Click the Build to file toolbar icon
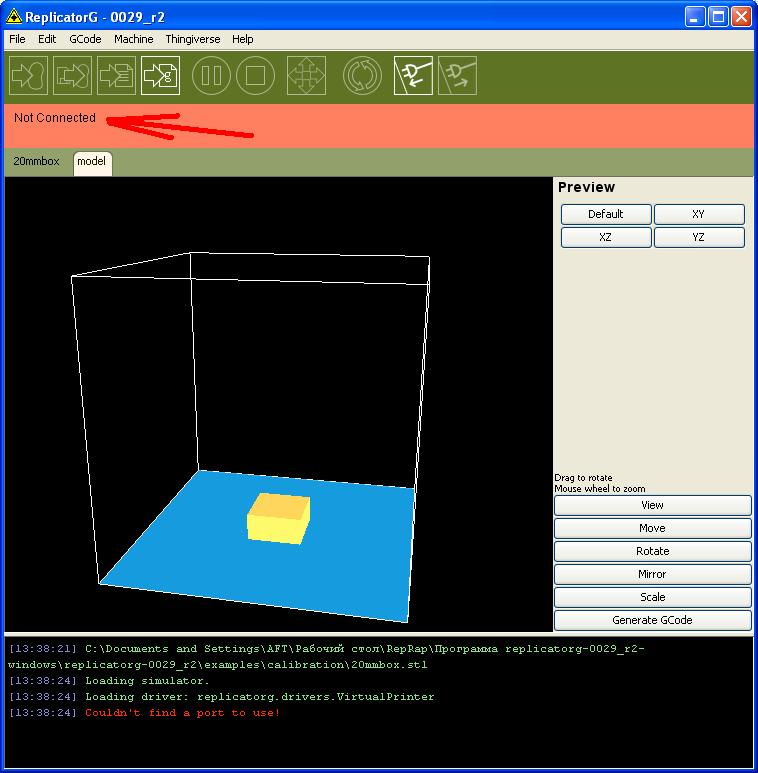This screenshot has width=758, height=773. coord(72,75)
